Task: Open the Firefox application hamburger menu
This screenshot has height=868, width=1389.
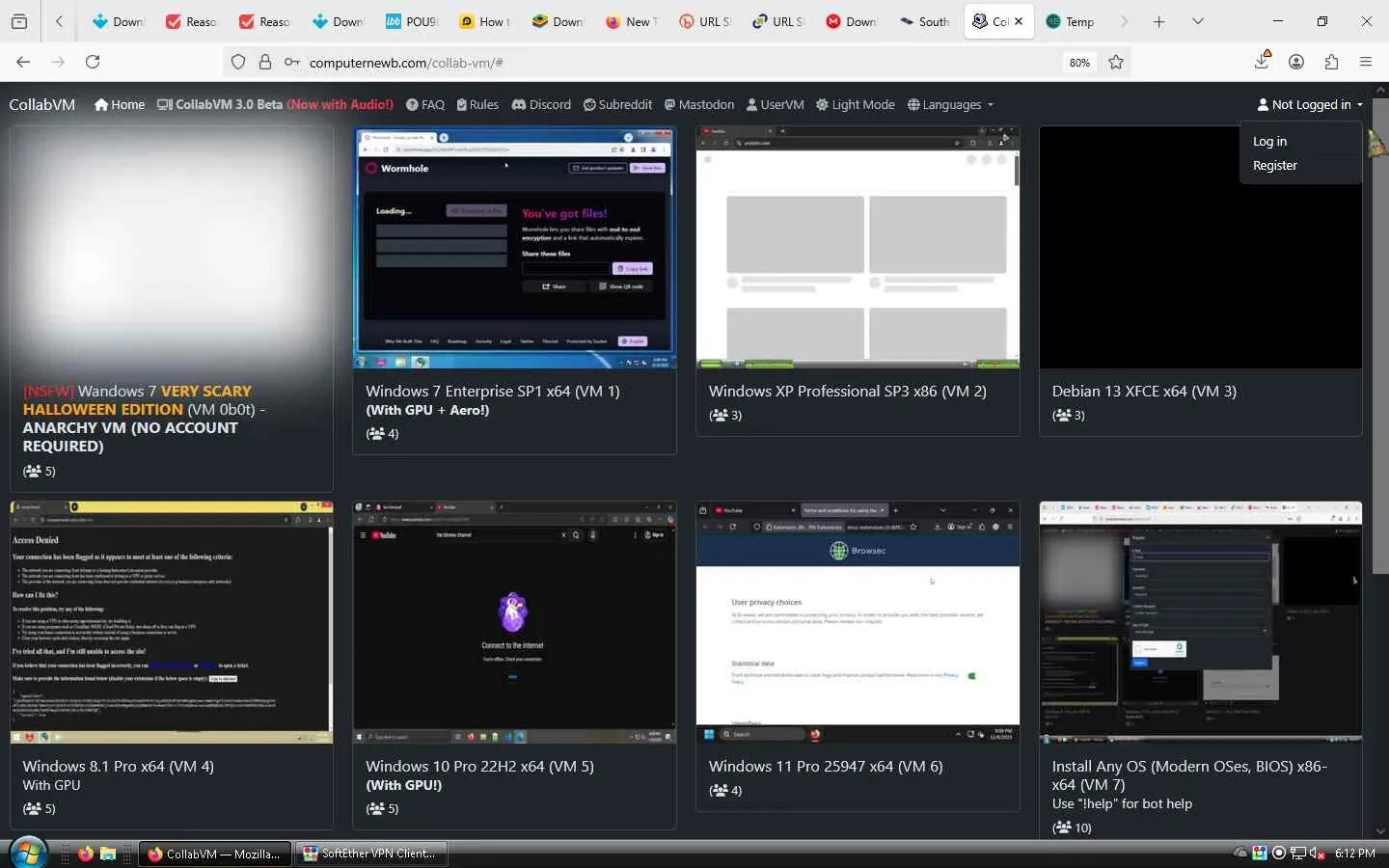Action: click(1366, 62)
